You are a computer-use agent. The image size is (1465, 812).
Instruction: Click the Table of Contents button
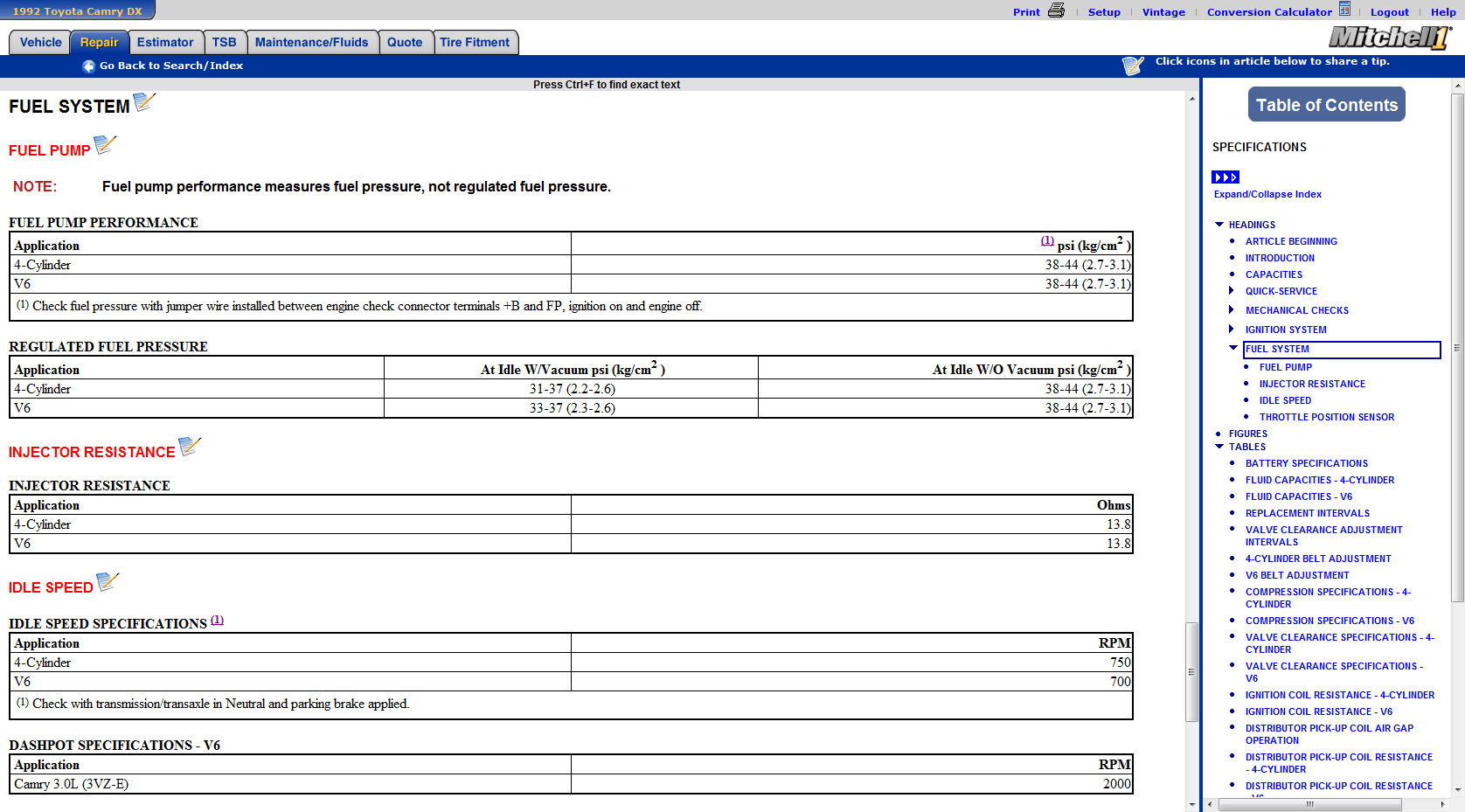(x=1327, y=105)
